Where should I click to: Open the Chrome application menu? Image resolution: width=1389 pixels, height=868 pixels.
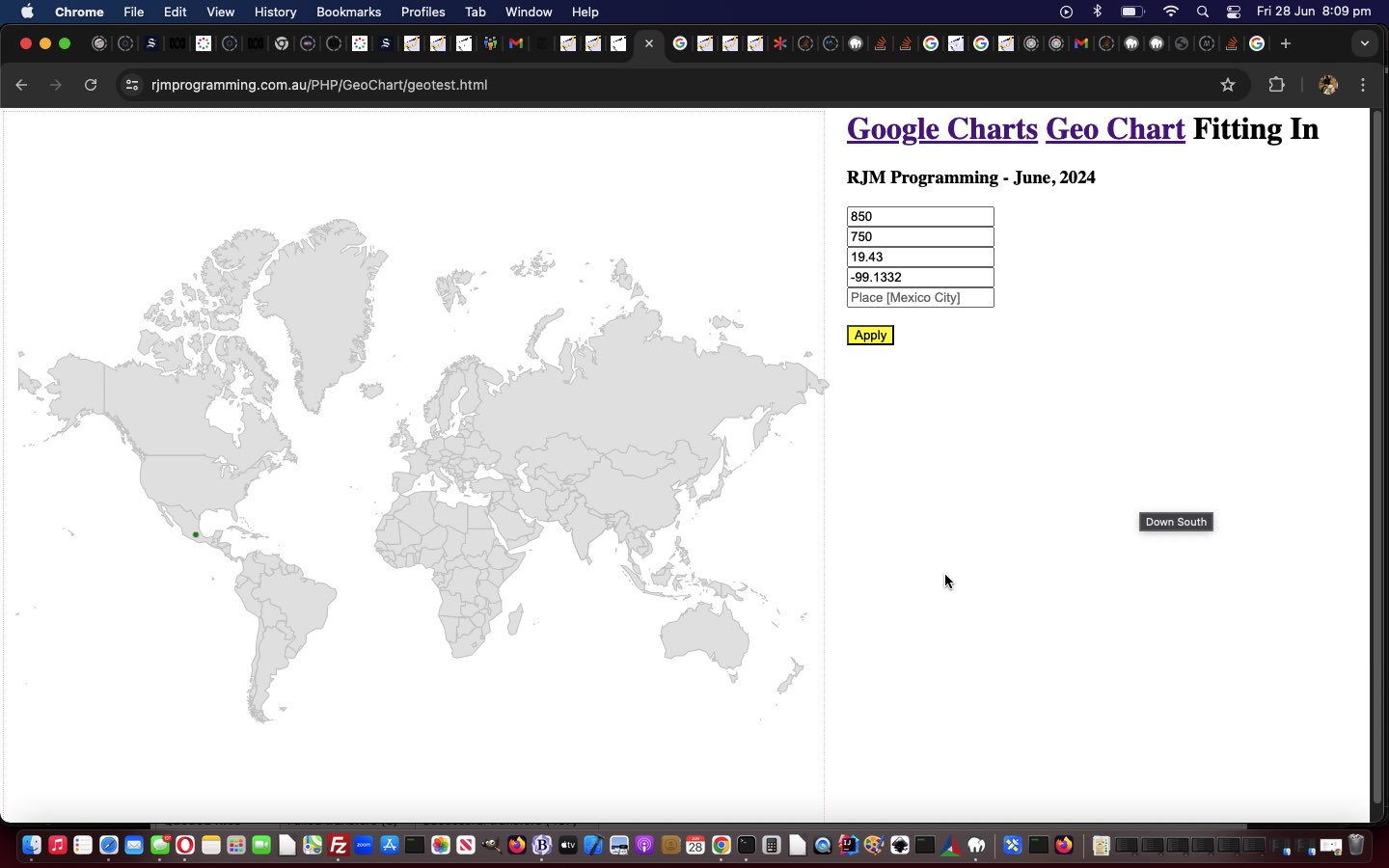(x=79, y=12)
